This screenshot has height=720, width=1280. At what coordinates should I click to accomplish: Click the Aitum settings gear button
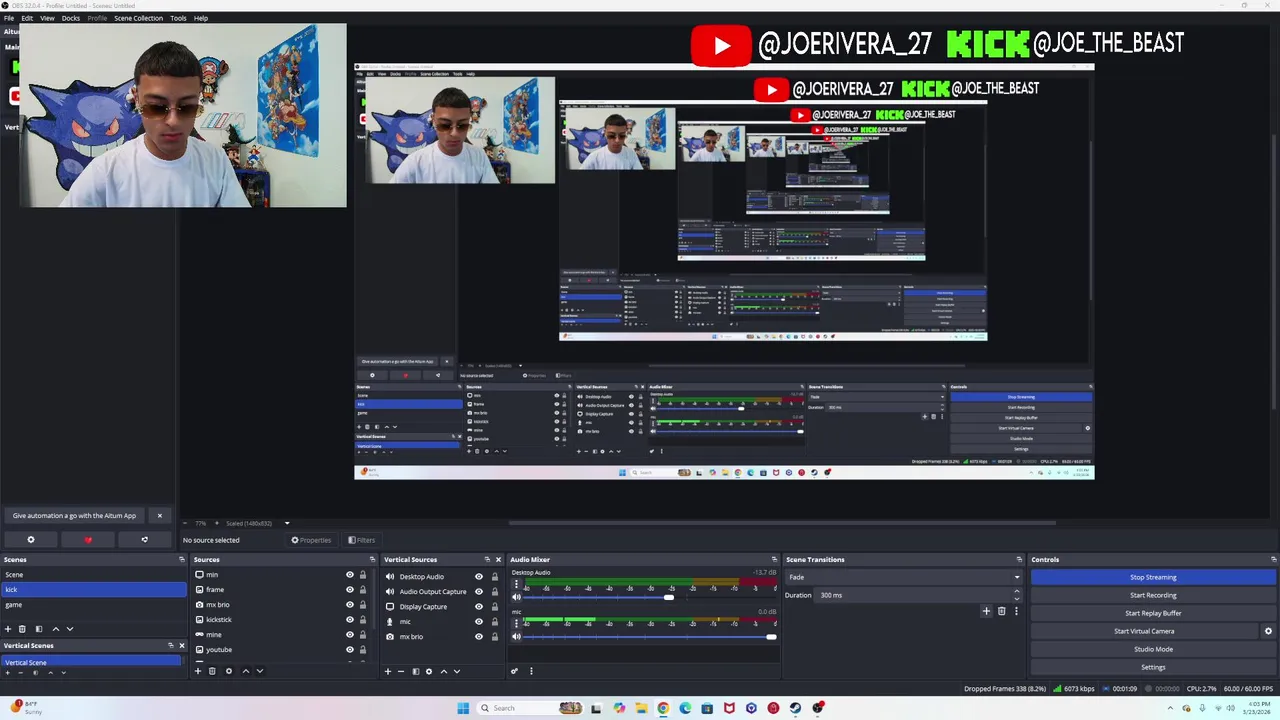31,540
